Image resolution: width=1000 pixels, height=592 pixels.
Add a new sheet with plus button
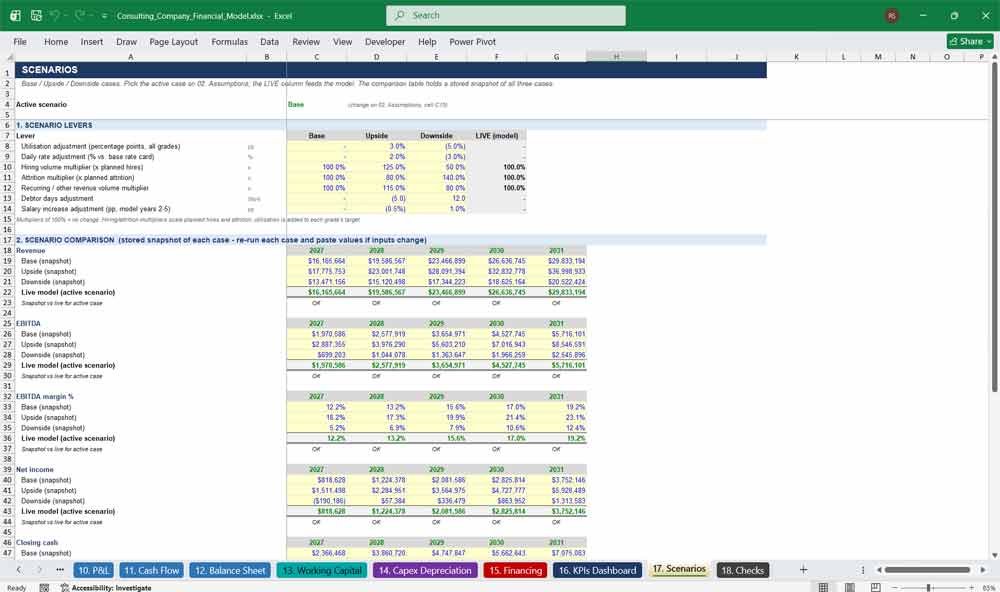pos(803,570)
